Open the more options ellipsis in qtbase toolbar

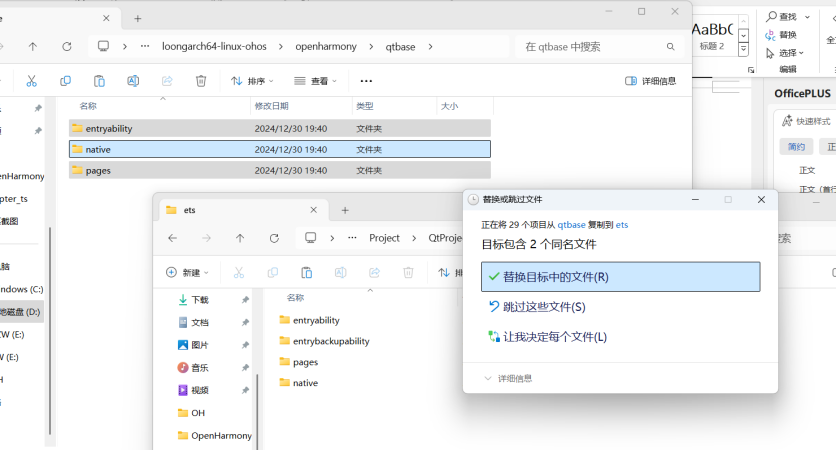[366, 81]
